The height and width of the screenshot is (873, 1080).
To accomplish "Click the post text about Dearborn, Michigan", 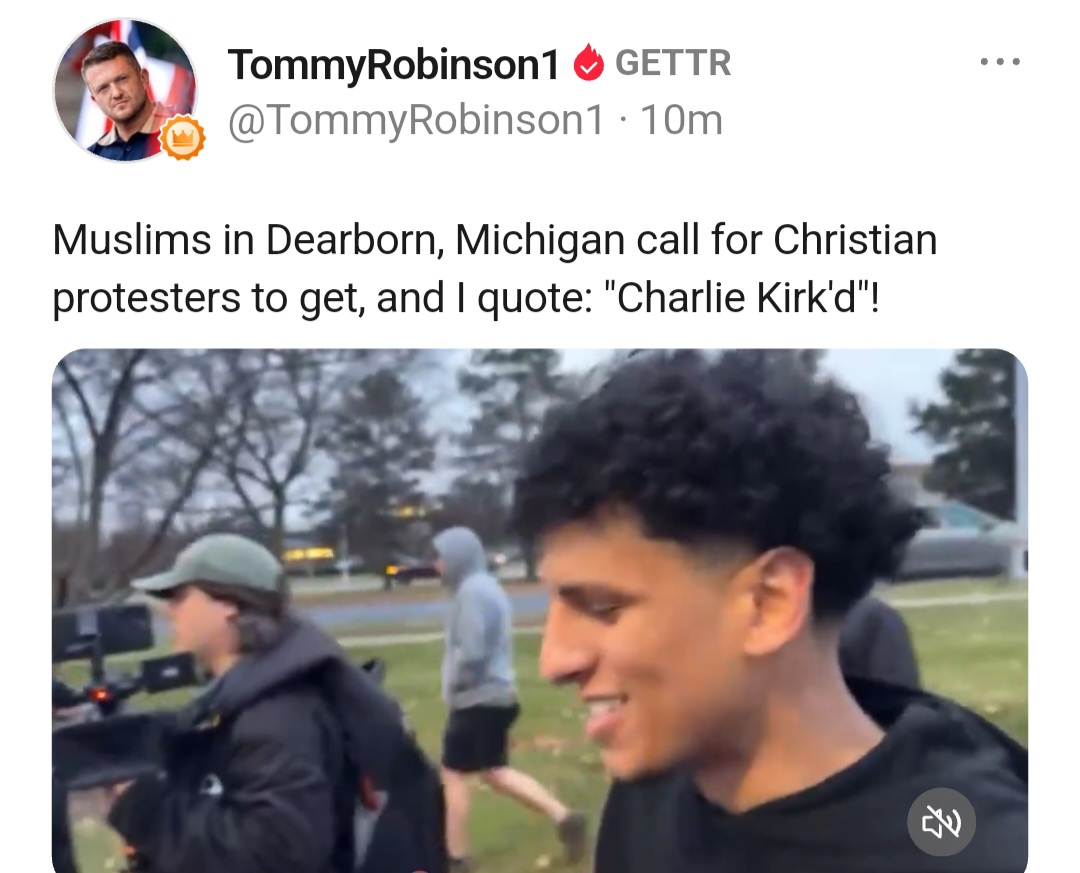I will pyautogui.click(x=495, y=269).
